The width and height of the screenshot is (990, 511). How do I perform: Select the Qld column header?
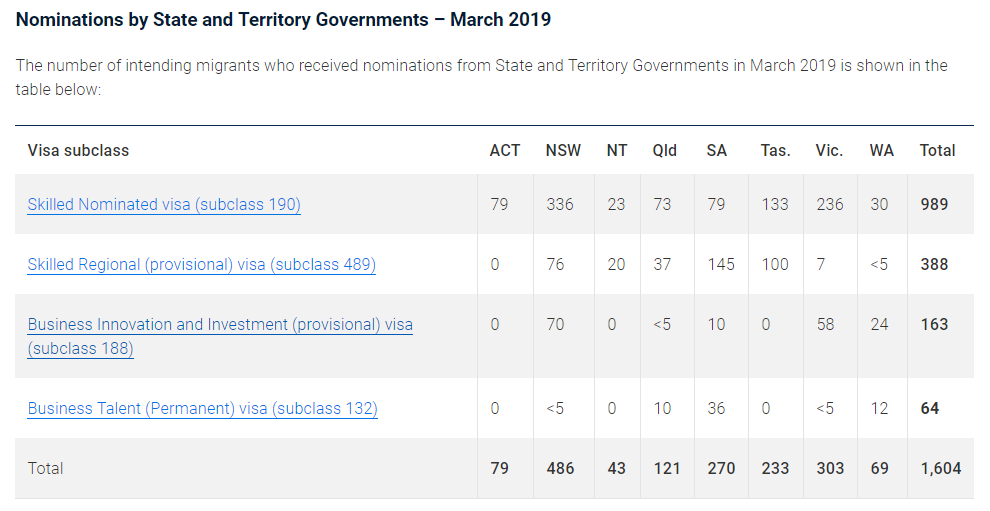665,151
